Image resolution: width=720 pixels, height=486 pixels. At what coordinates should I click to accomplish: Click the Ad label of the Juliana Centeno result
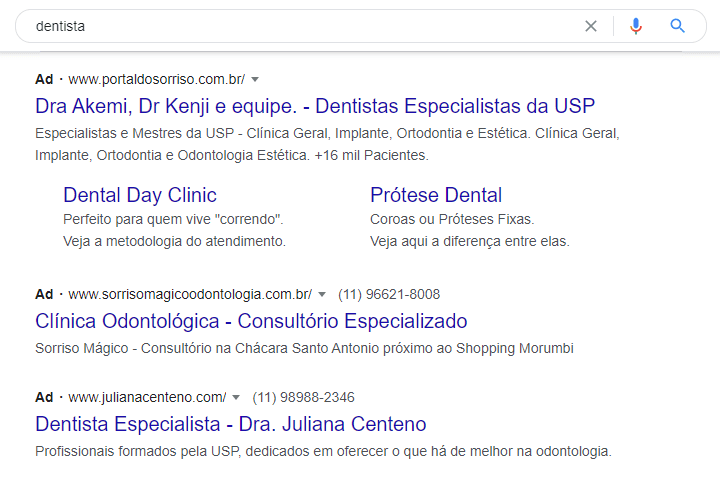(44, 397)
